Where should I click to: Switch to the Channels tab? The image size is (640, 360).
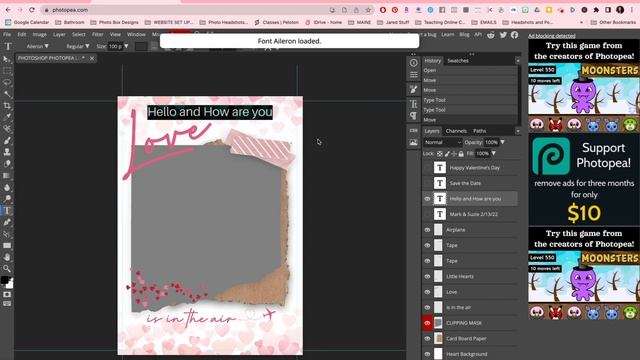[456, 131]
